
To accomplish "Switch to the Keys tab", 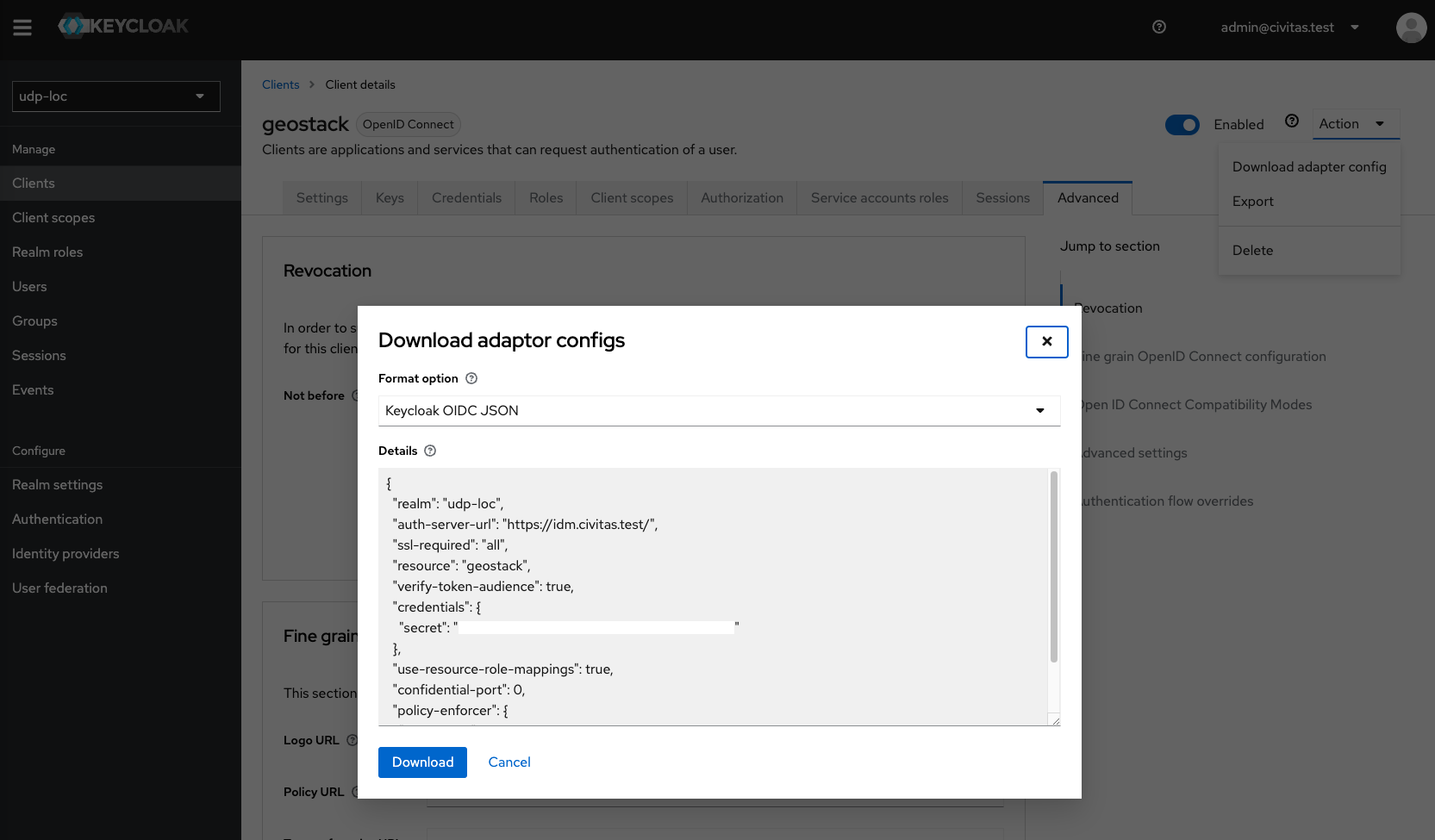I will 390,198.
